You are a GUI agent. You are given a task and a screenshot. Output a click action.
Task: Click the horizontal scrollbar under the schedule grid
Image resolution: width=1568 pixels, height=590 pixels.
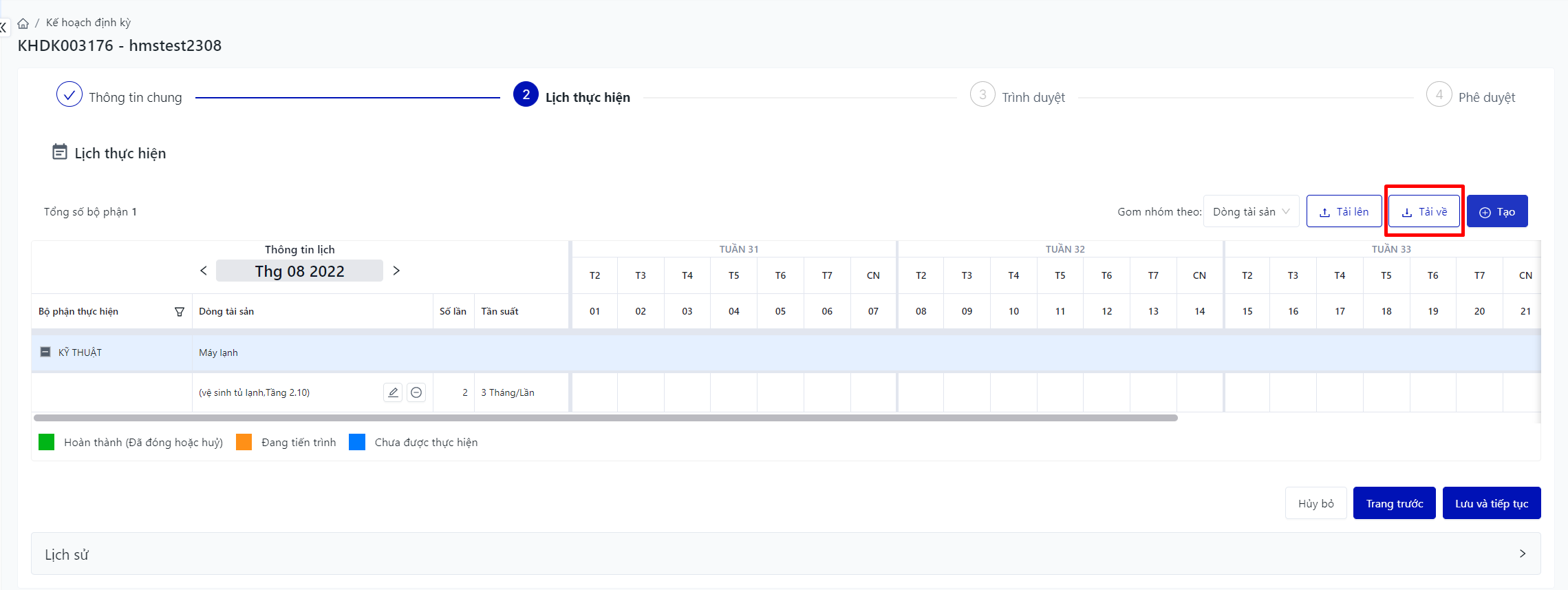coord(605,418)
